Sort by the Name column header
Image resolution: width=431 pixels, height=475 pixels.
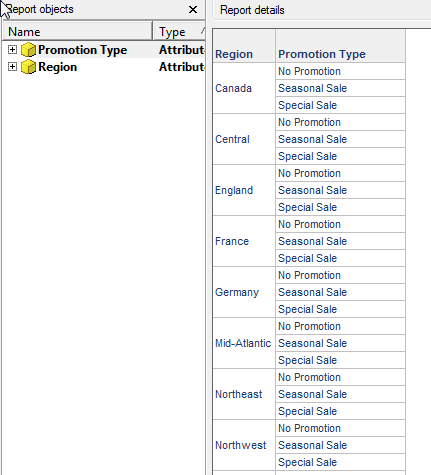(77, 32)
